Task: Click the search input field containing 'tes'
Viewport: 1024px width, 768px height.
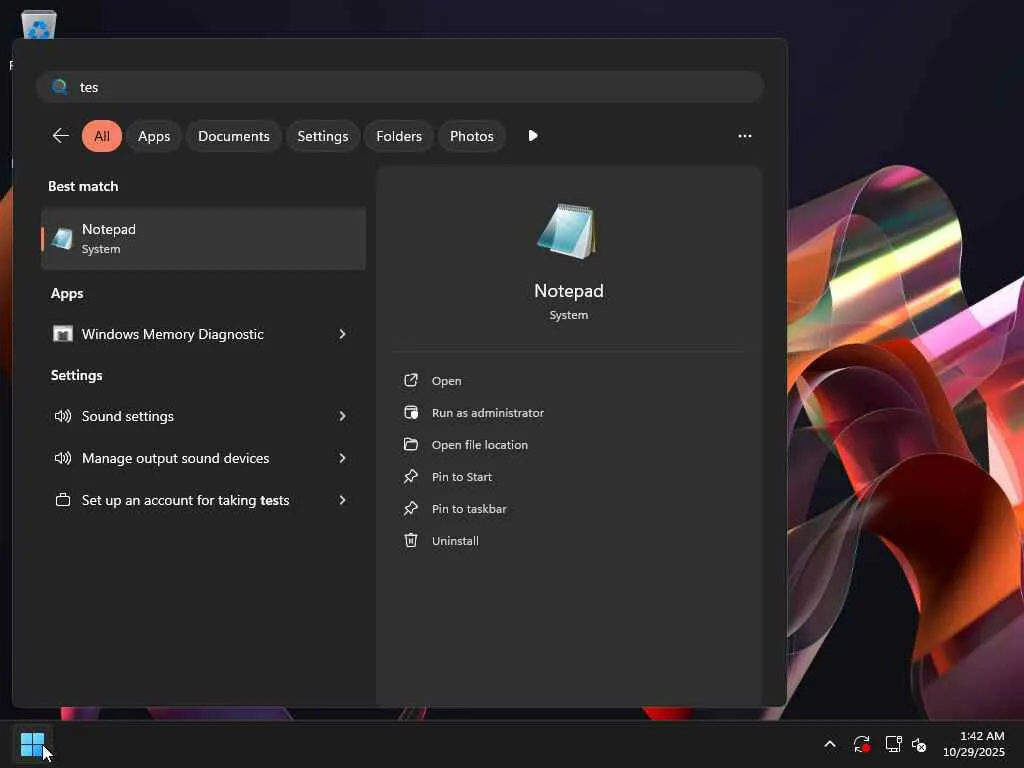Action: (x=400, y=87)
